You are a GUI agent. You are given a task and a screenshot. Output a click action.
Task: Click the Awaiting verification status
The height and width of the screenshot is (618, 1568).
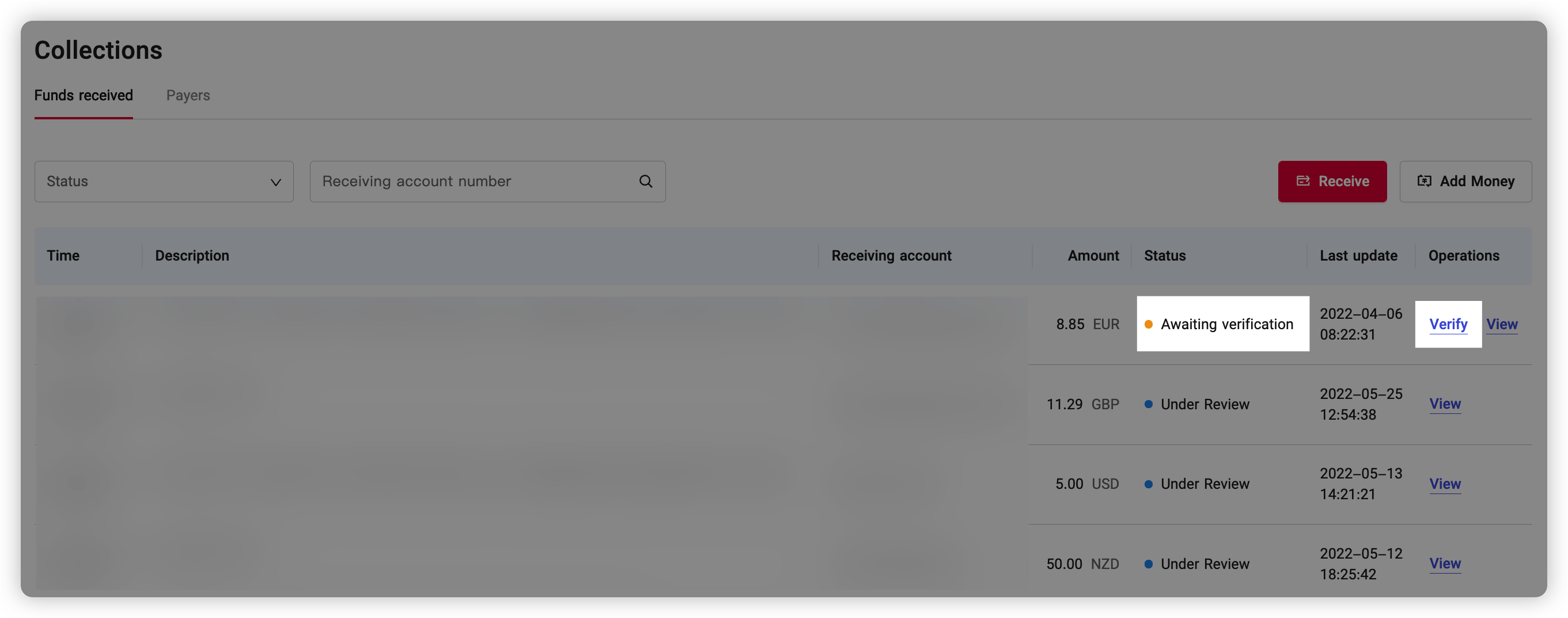coord(1226,324)
